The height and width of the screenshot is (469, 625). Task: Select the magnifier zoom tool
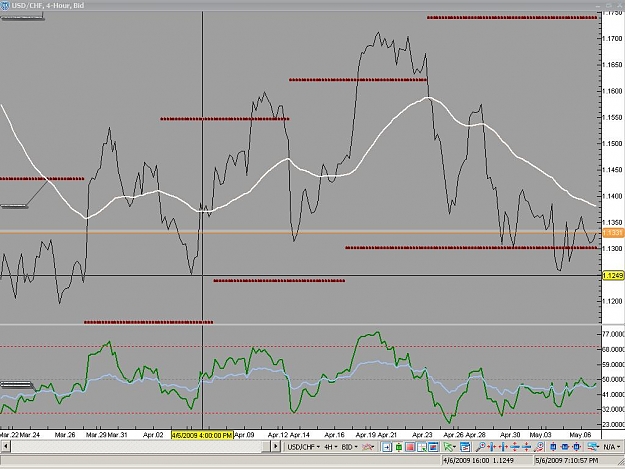click(x=480, y=447)
